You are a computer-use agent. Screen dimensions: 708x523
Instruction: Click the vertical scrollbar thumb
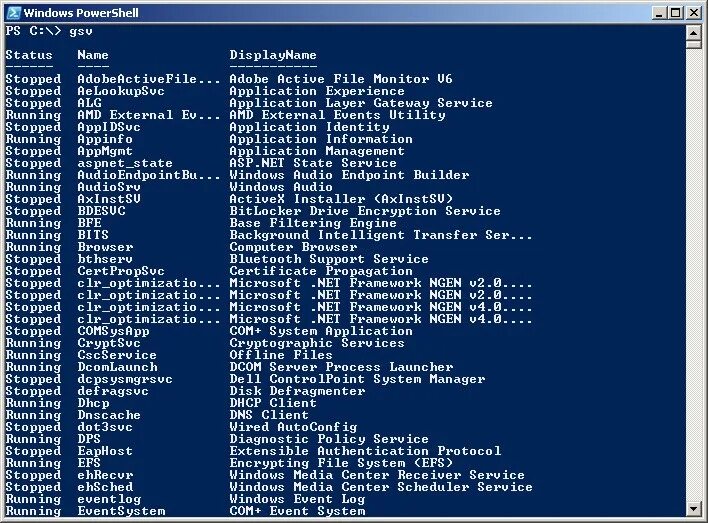click(x=693, y=44)
